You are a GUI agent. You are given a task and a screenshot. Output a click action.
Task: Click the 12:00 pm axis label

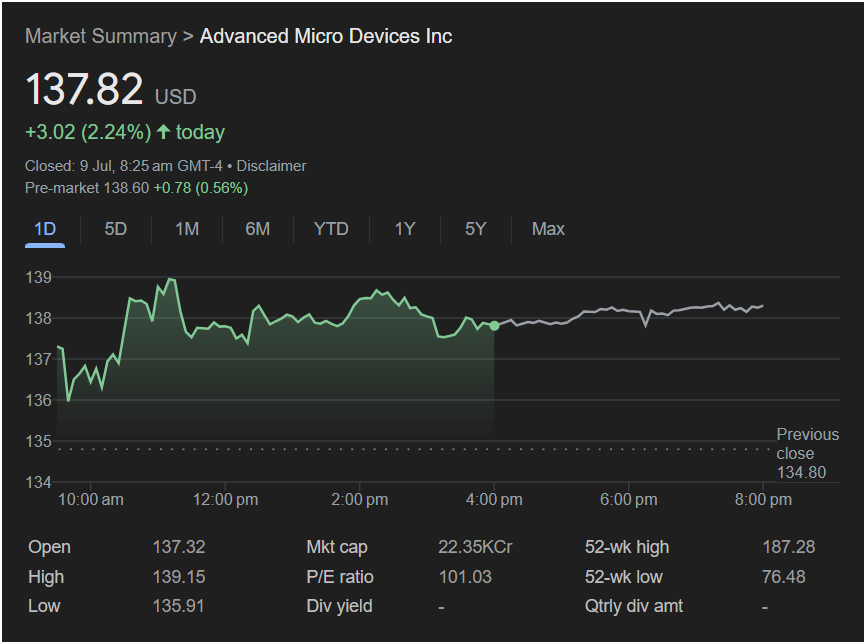coord(225,499)
